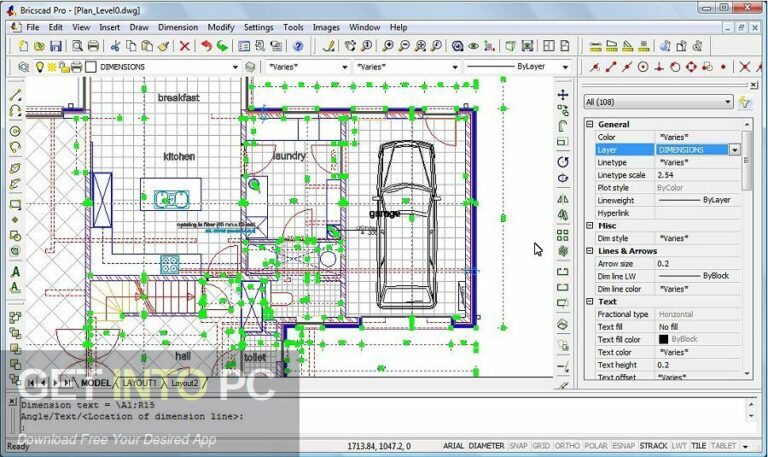Select the Array tool grid icon
The height and width of the screenshot is (457, 768).
(x=563, y=235)
